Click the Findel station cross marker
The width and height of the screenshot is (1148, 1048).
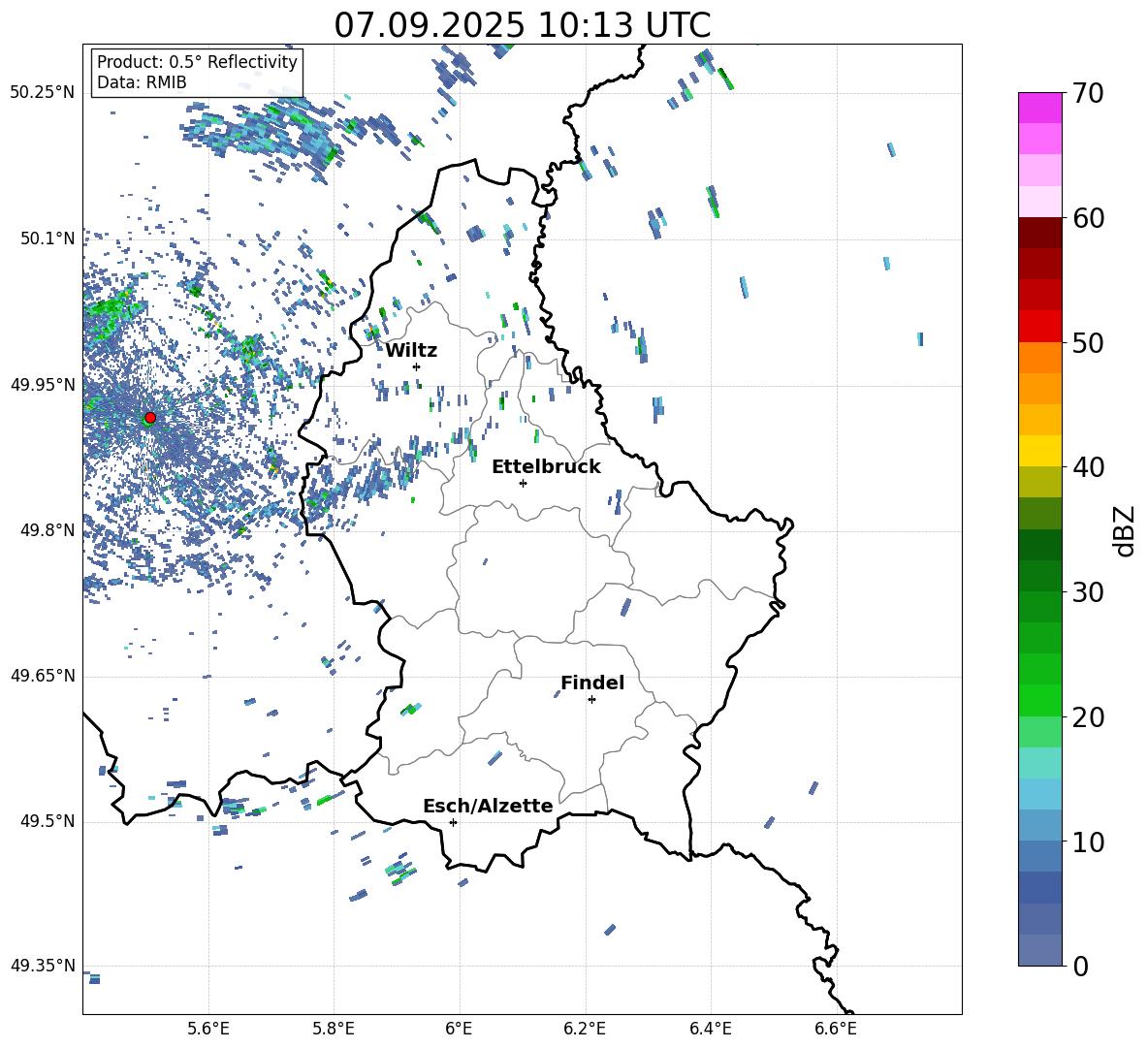pos(591,700)
